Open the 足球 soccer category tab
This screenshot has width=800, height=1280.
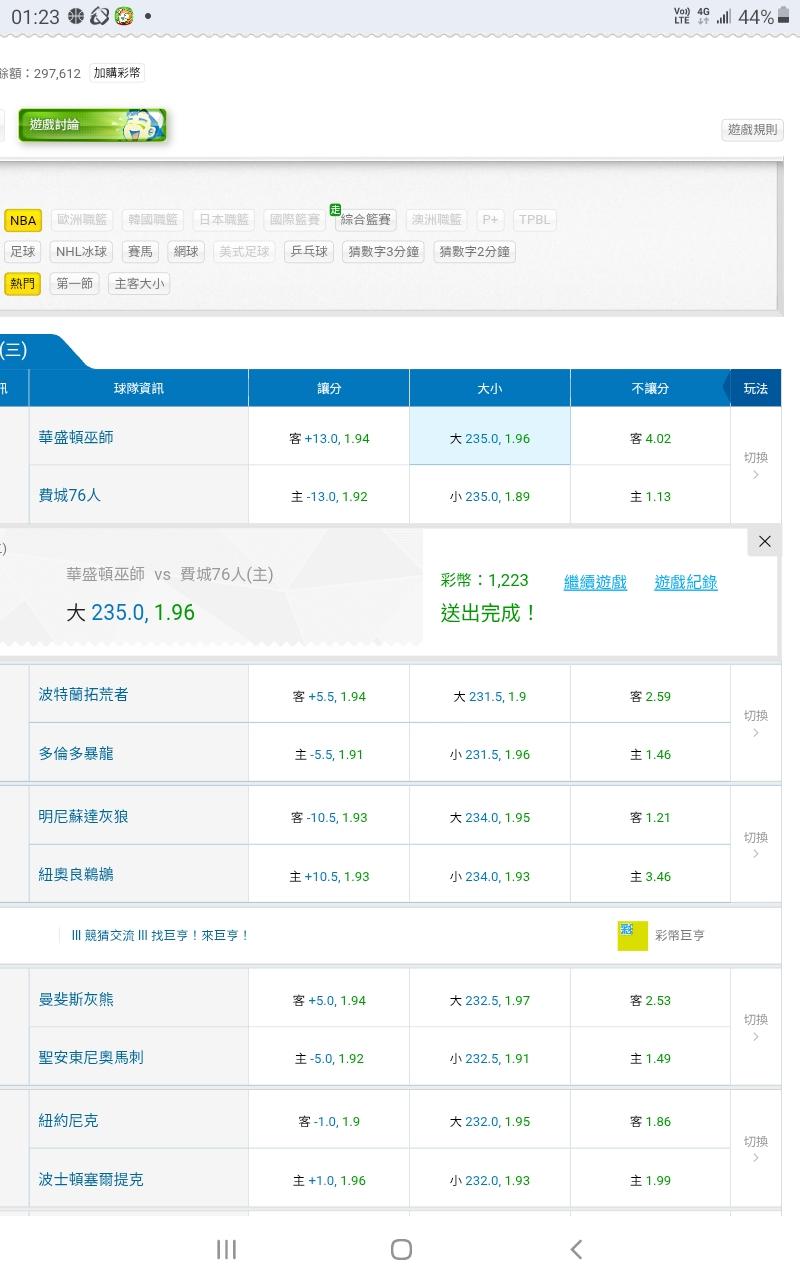[22, 252]
